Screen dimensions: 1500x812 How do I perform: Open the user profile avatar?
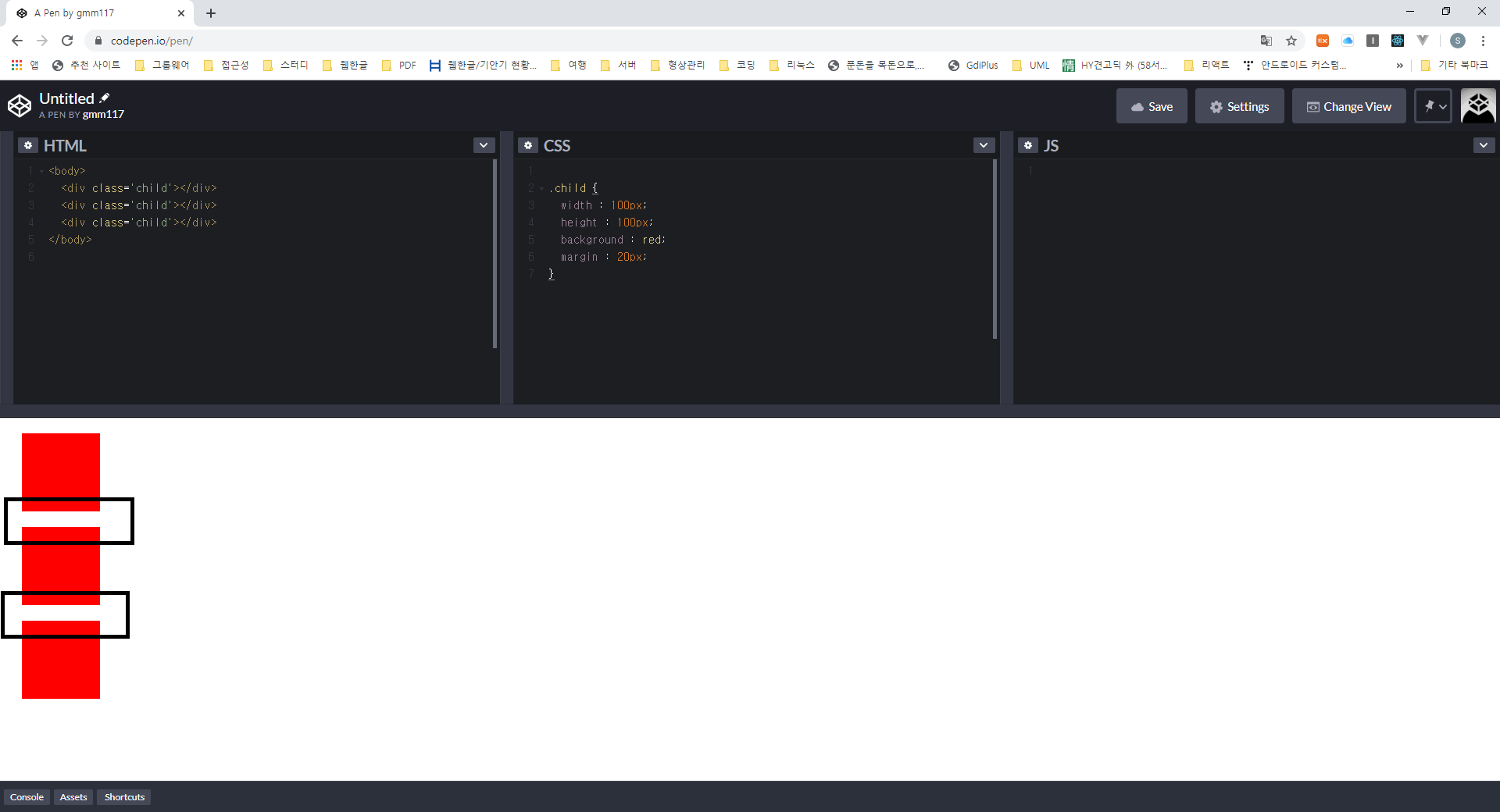(x=1478, y=105)
